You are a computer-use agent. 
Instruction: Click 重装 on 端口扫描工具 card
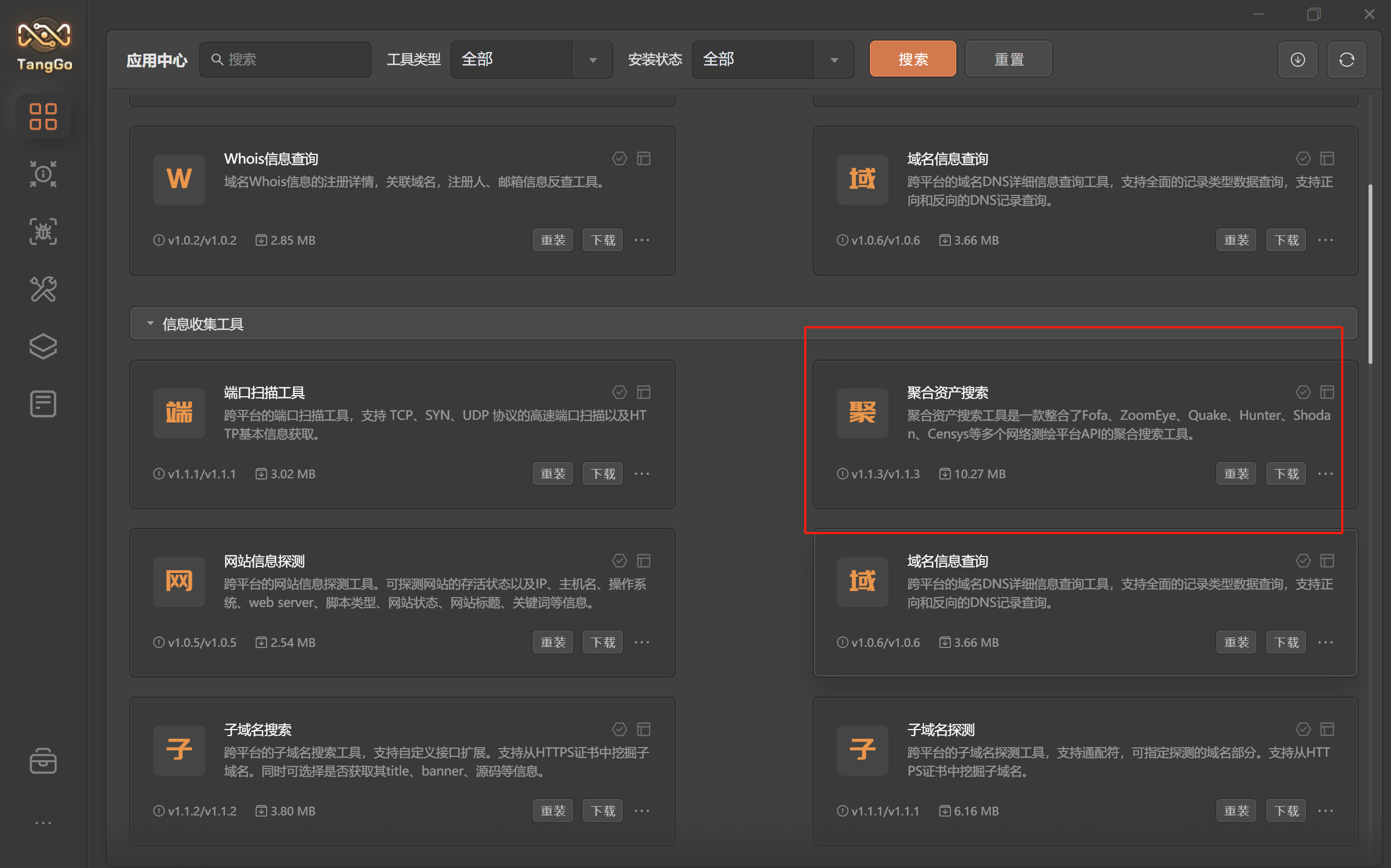[x=553, y=473]
